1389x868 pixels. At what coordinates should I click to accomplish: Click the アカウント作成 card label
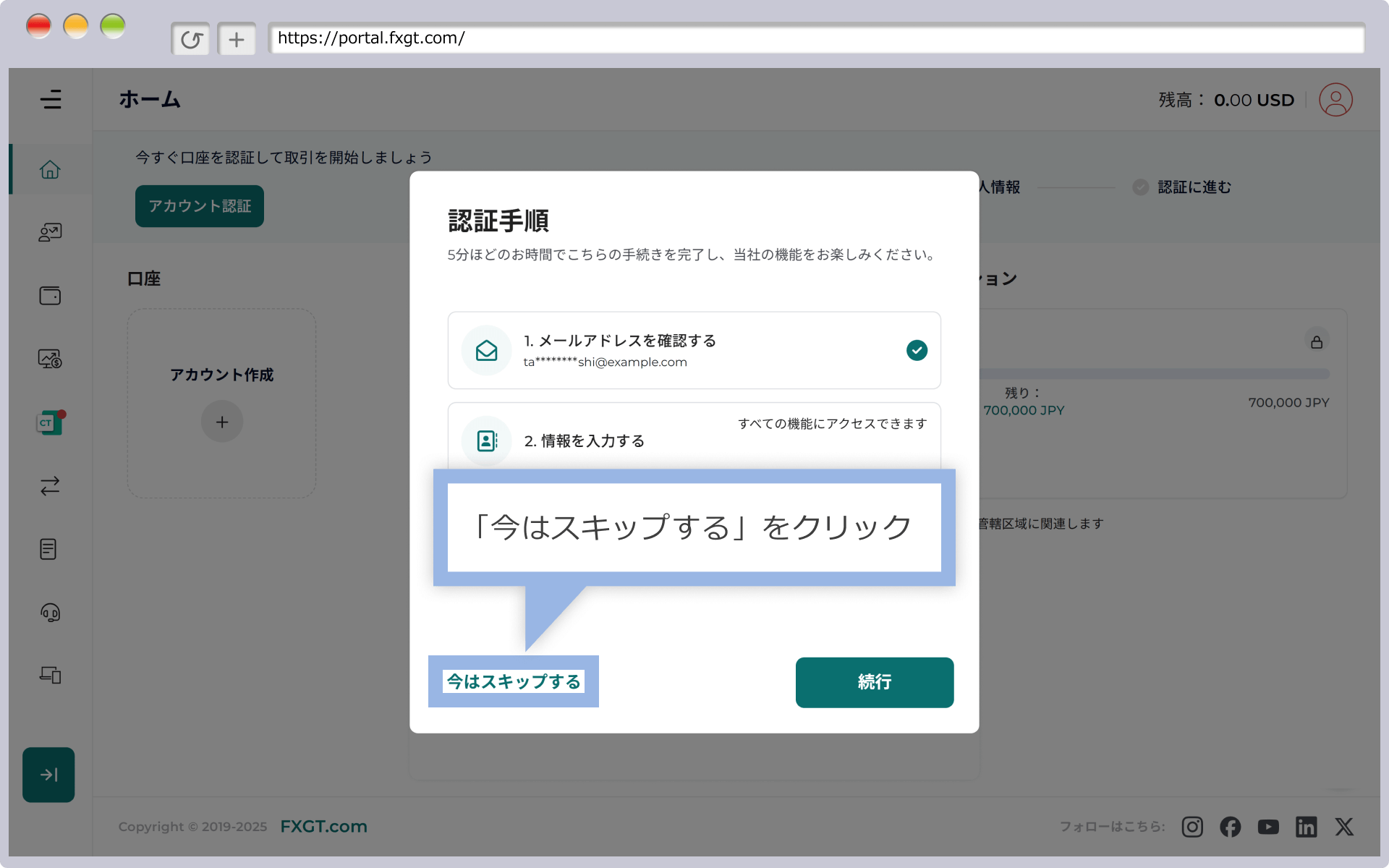pyautogui.click(x=222, y=375)
